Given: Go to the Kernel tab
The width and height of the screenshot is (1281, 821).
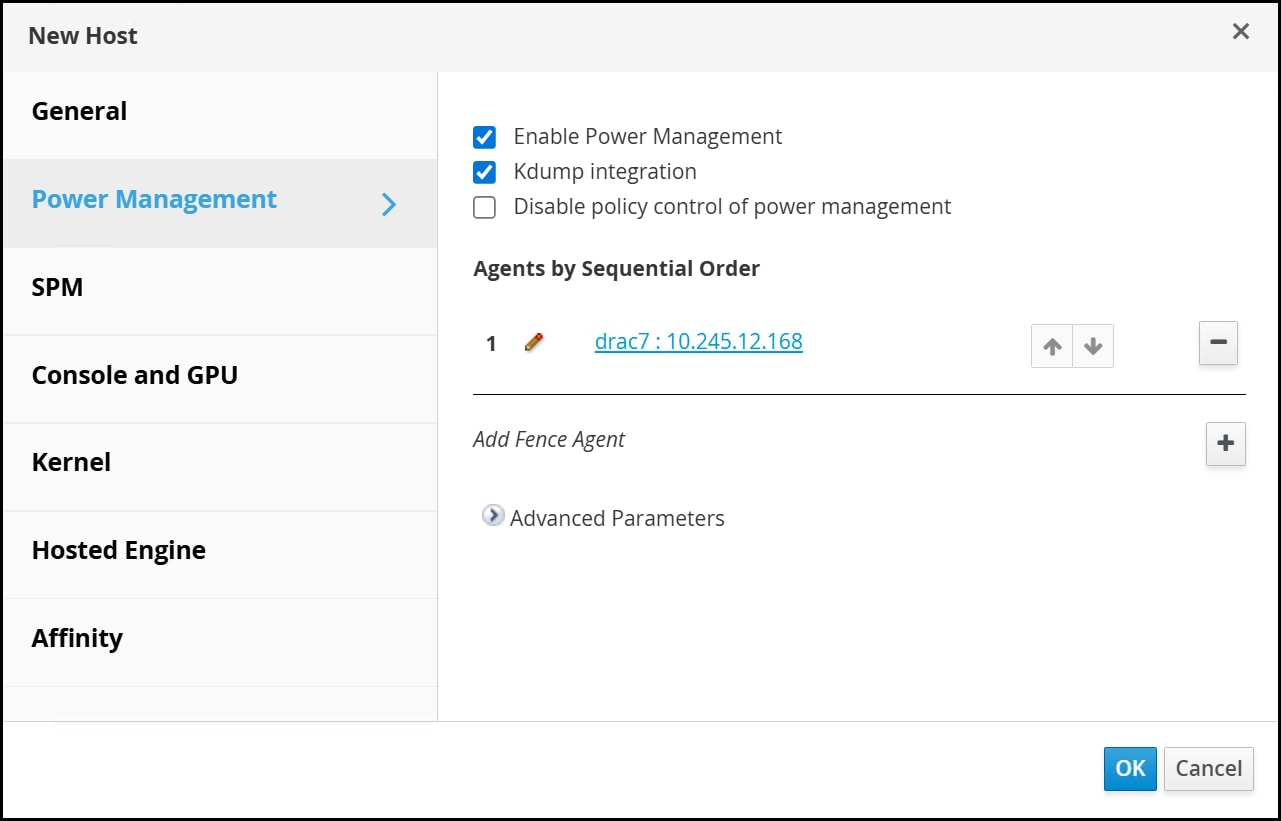Looking at the screenshot, I should tap(220, 466).
